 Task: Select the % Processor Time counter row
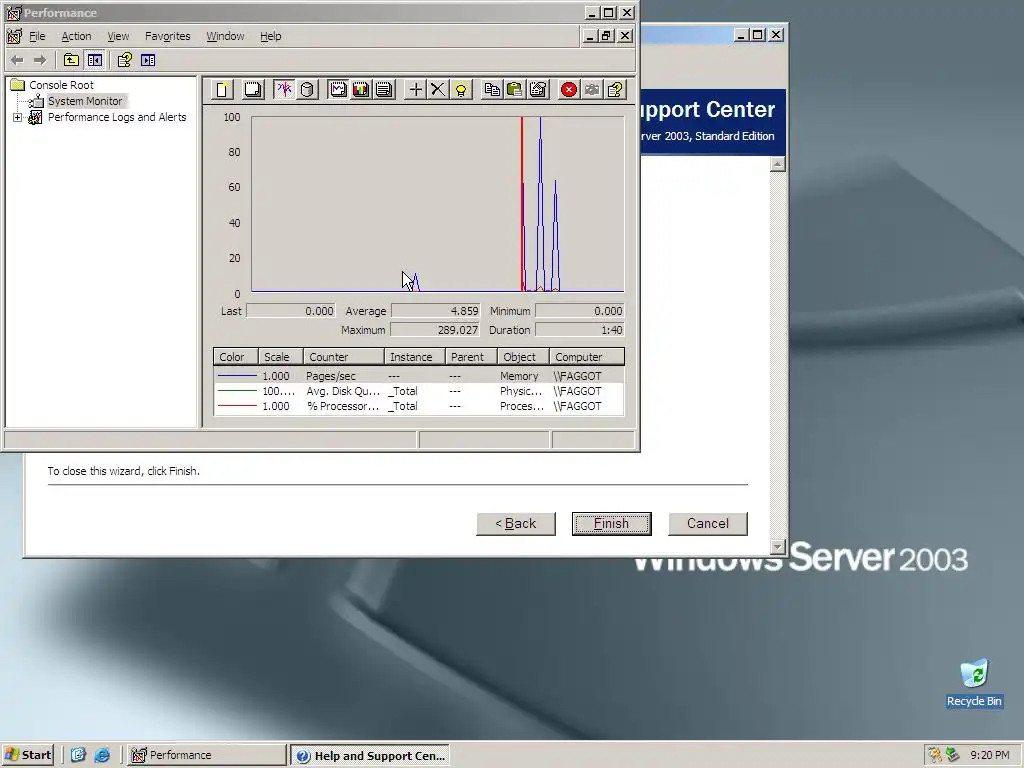[x=419, y=406]
